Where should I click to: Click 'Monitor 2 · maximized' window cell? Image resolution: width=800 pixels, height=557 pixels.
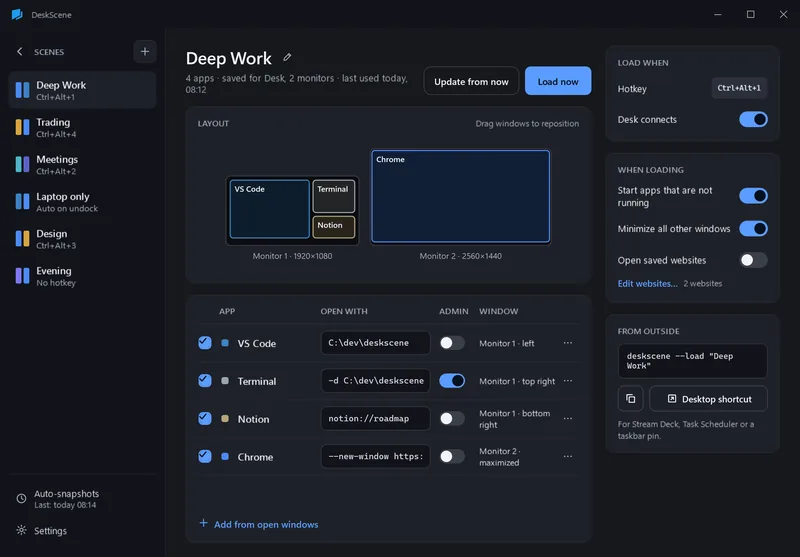pyautogui.click(x=499, y=457)
